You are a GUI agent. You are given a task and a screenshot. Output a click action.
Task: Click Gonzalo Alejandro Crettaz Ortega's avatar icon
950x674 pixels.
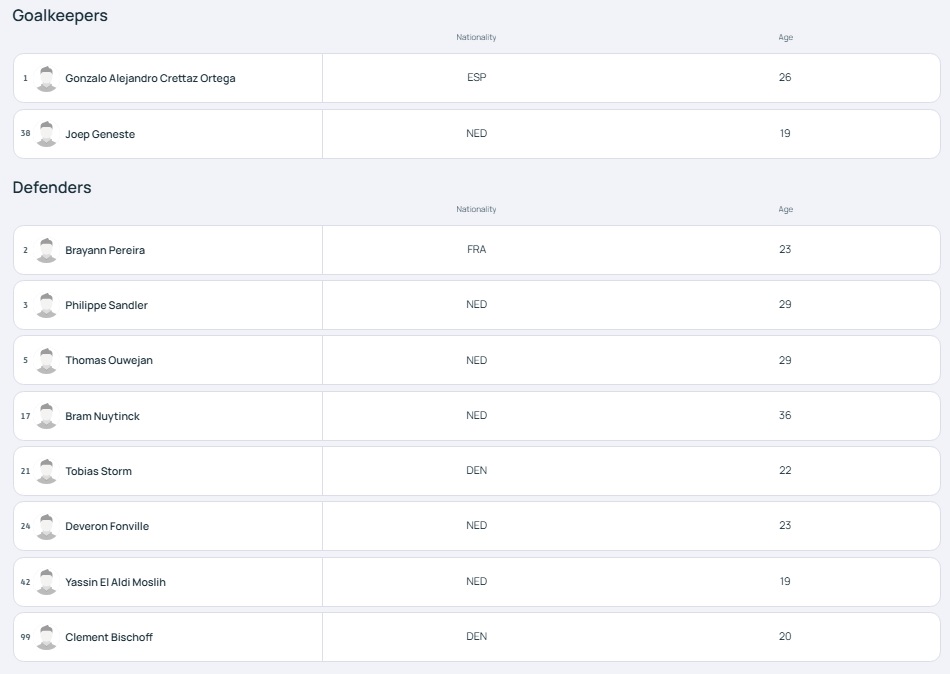[x=47, y=78]
